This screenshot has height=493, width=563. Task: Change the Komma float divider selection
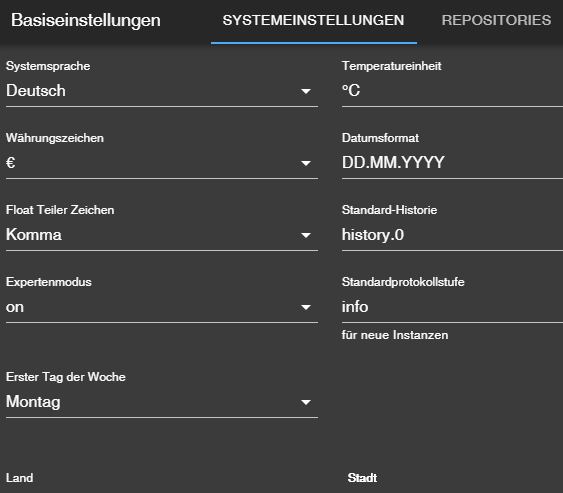[x=162, y=236]
